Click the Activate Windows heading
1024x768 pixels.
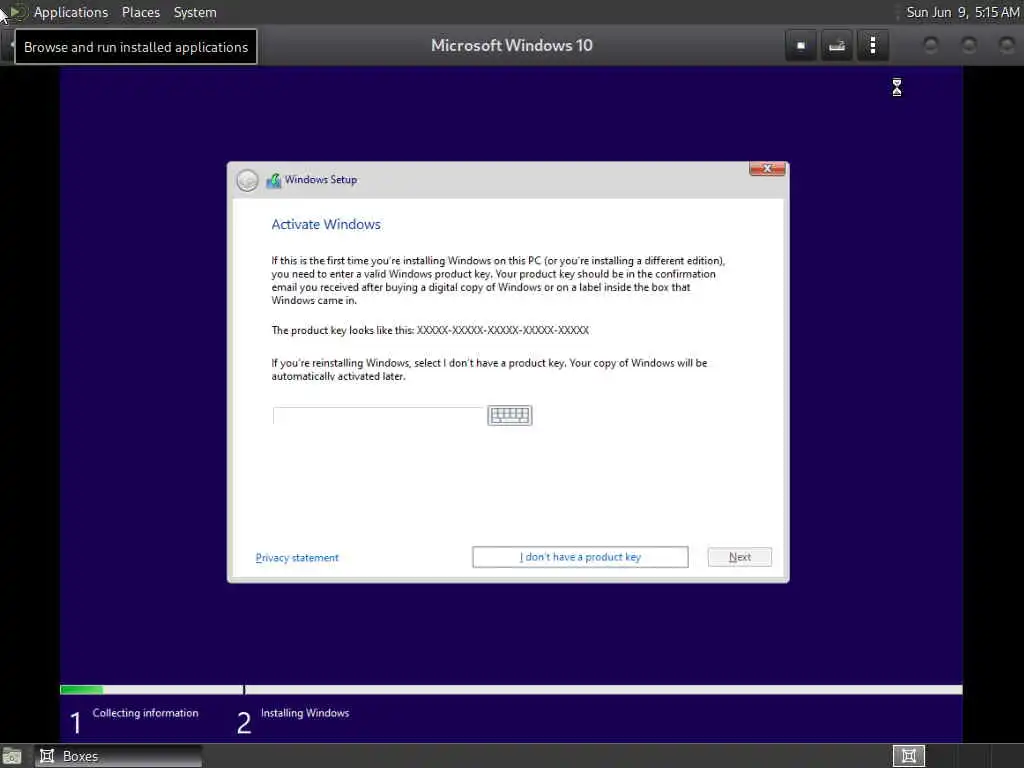tap(326, 225)
